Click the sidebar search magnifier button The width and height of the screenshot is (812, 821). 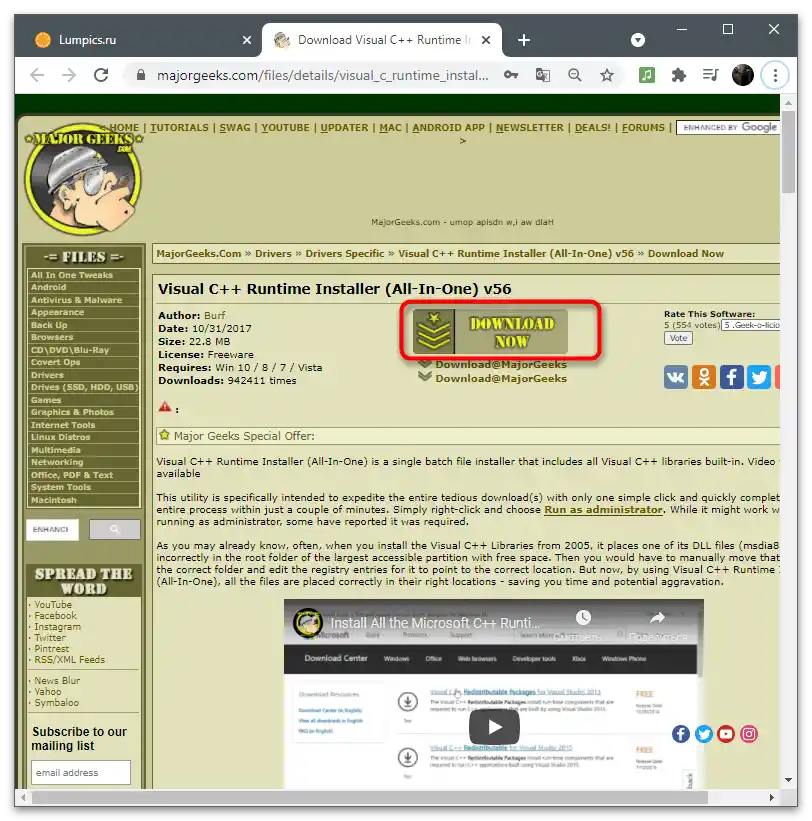(115, 529)
